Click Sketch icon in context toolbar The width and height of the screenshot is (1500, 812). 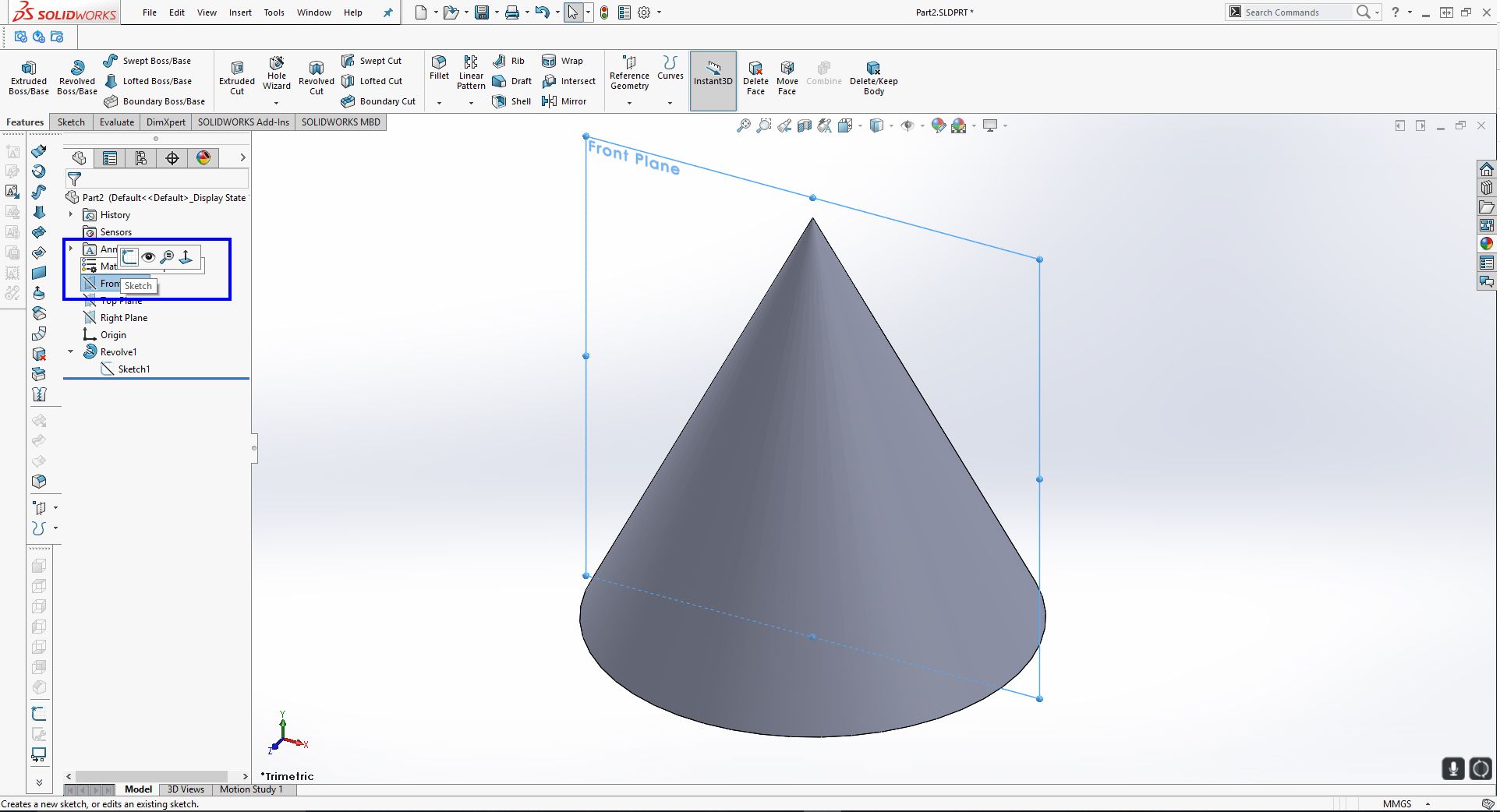point(129,256)
